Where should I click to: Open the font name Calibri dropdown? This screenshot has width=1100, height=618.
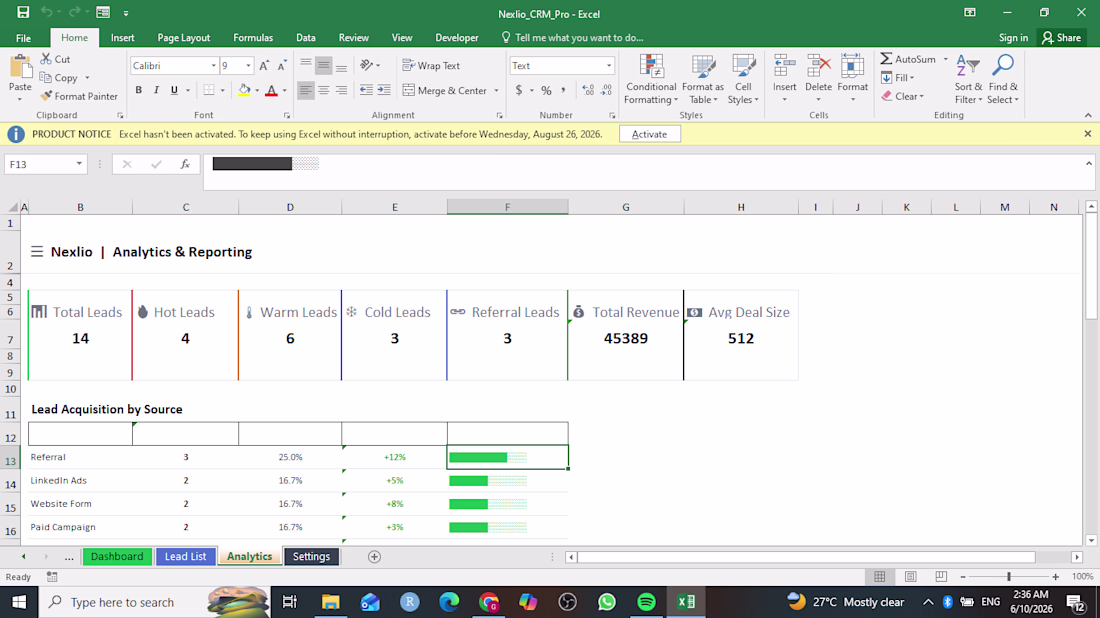(213, 66)
